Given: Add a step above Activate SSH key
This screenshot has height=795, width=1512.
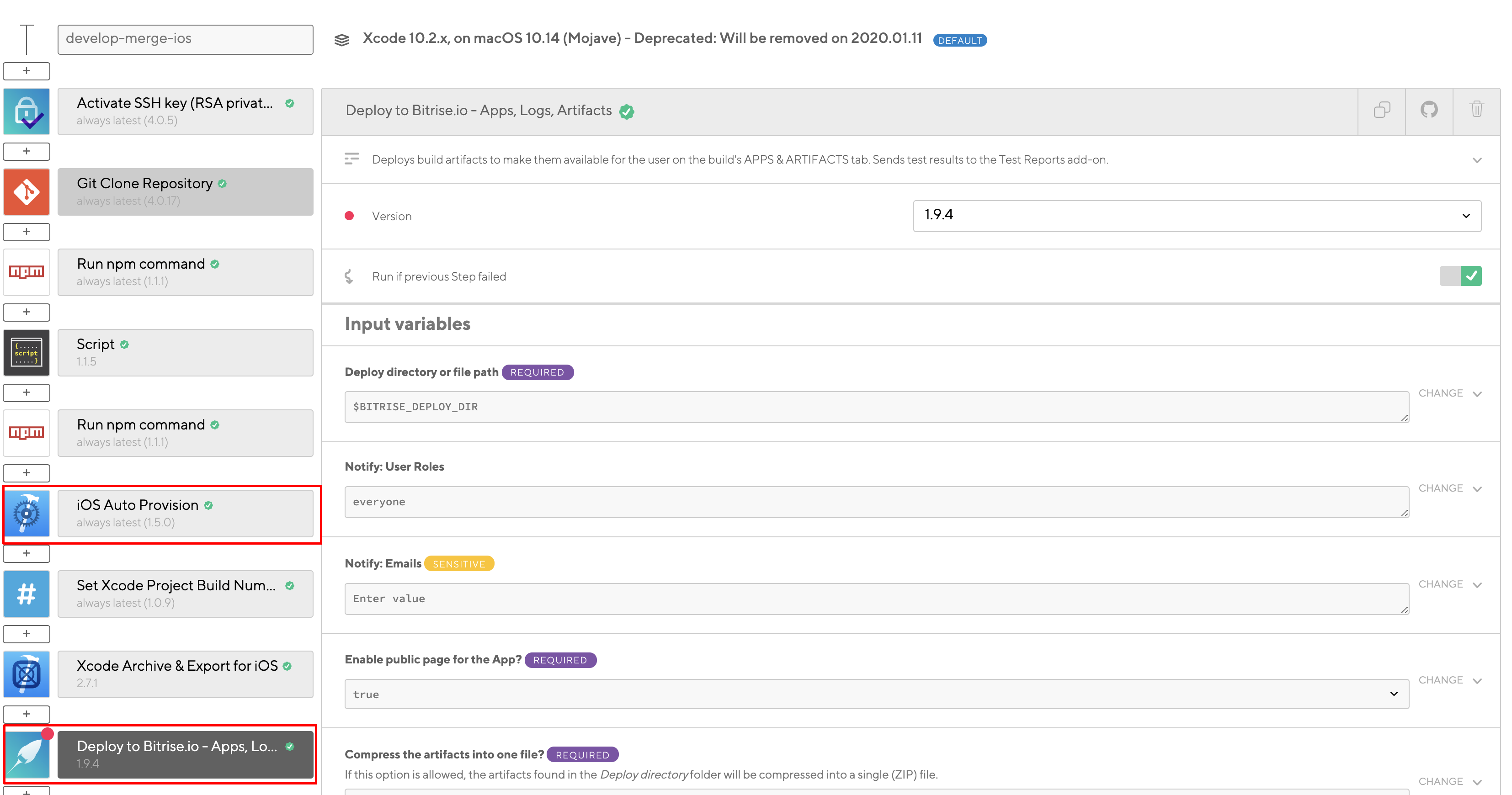Looking at the screenshot, I should pos(27,71).
